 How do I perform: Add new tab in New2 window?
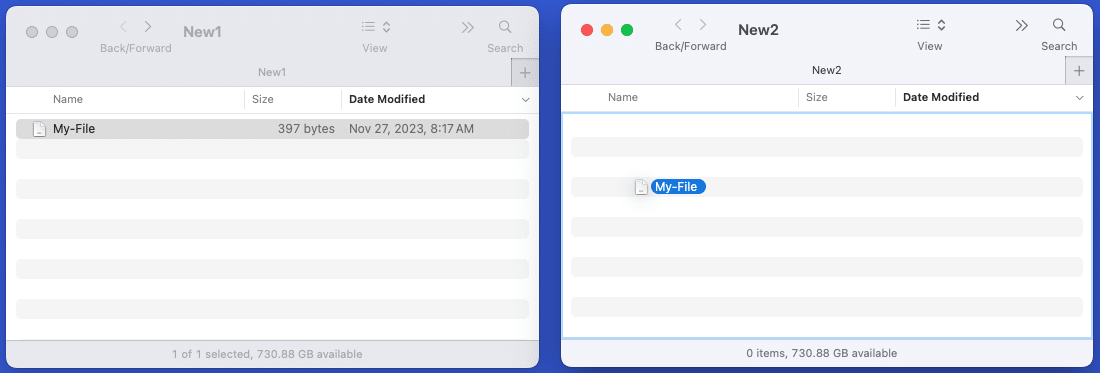point(1079,71)
